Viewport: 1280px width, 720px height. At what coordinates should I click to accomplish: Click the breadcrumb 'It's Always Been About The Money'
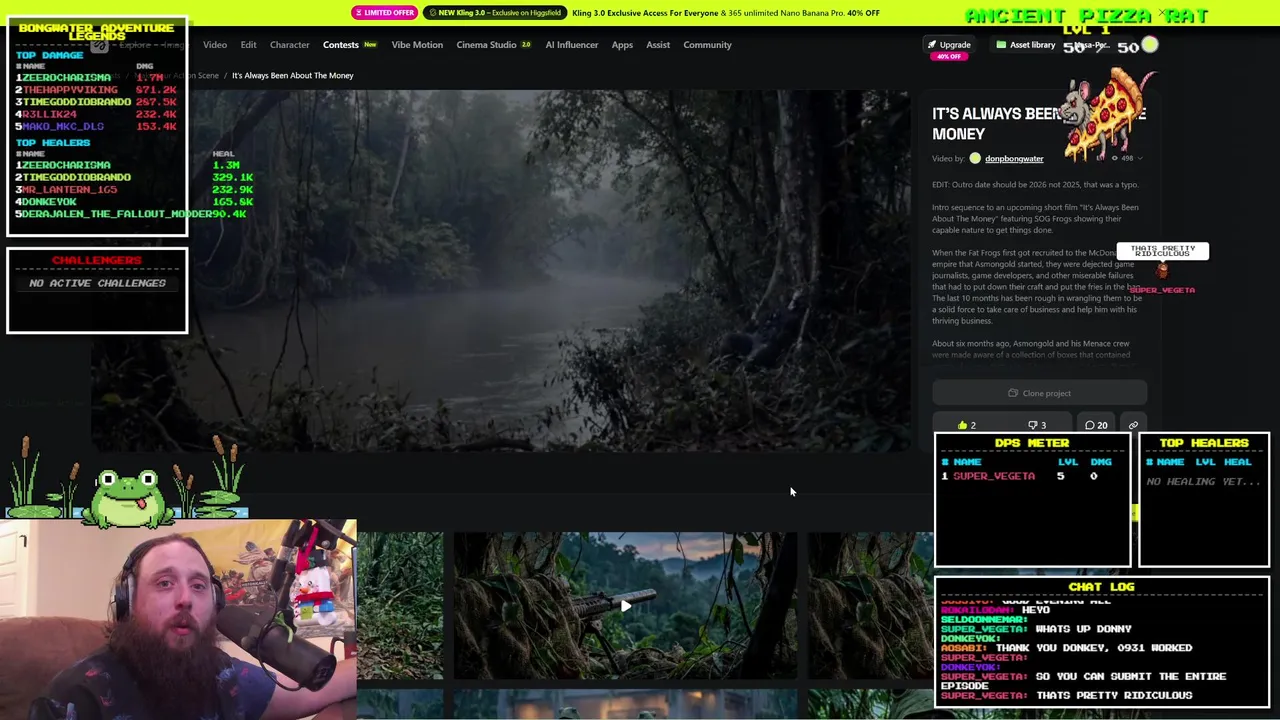tap(293, 75)
